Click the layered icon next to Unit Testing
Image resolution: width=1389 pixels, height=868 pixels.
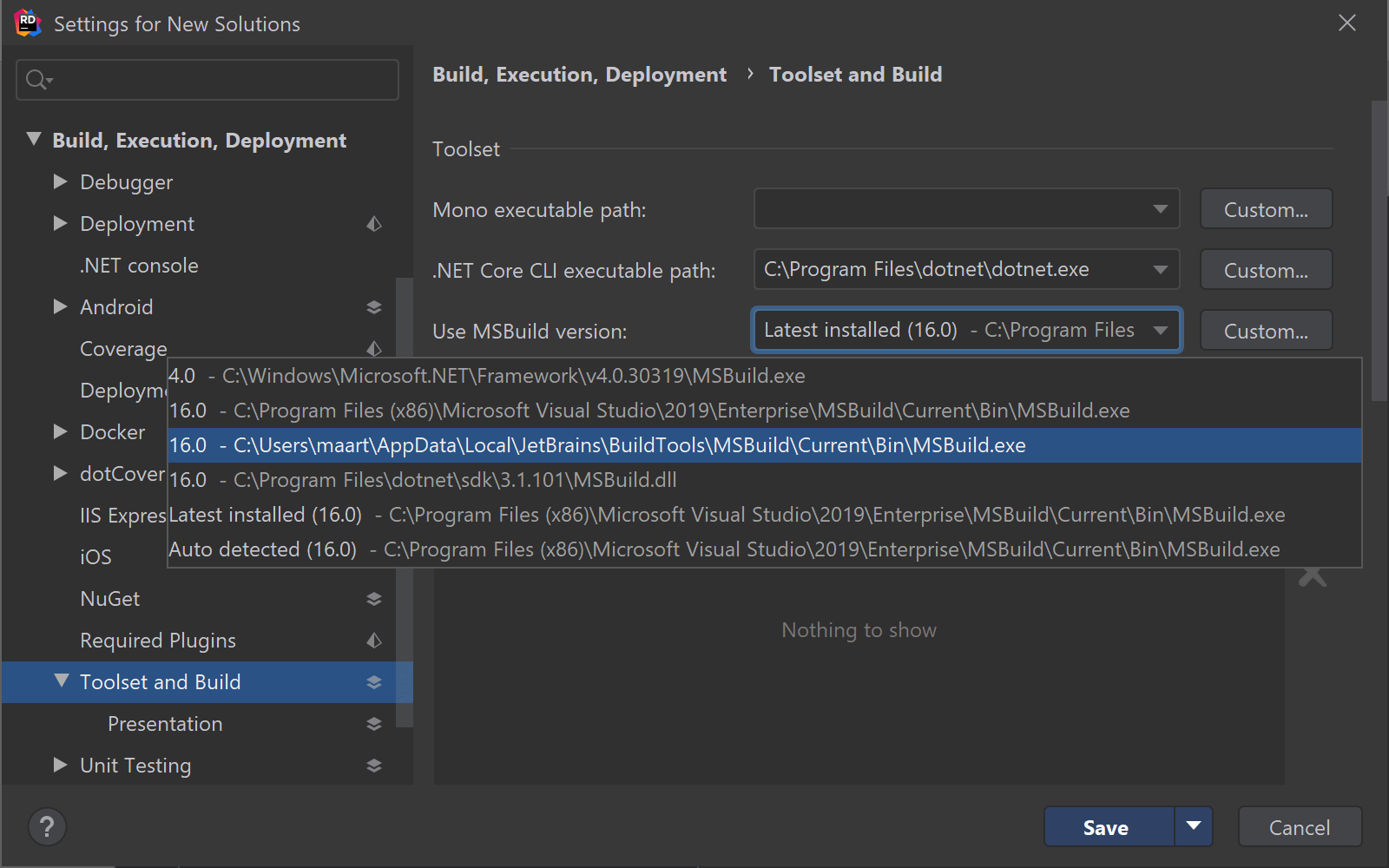(x=374, y=766)
